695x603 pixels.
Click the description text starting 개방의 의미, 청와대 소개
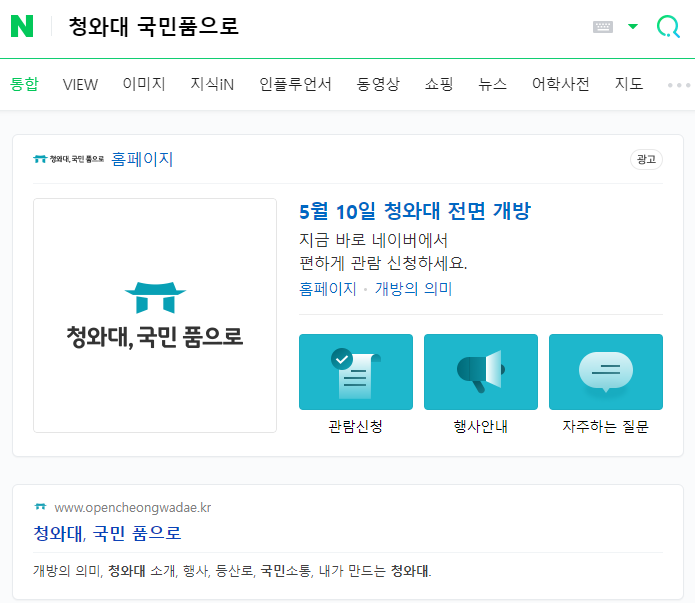tap(232, 571)
